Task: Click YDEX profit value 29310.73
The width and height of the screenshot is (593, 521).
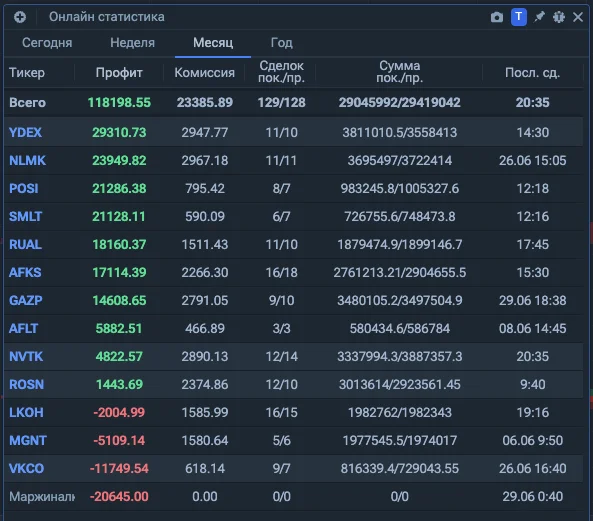Action: [x=119, y=133]
